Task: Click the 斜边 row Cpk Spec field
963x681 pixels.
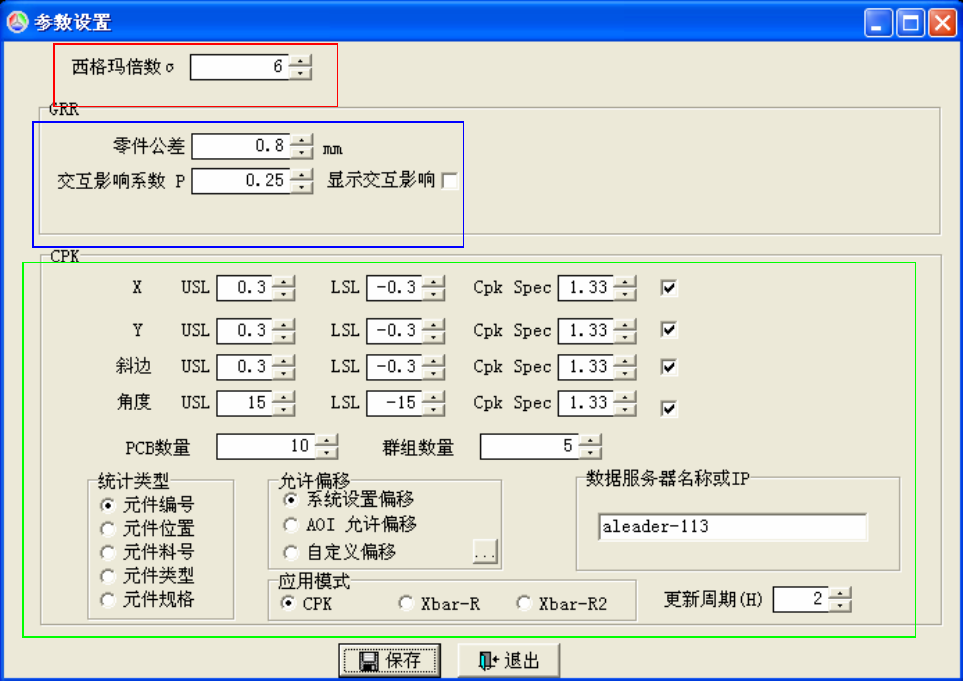Action: 586,367
